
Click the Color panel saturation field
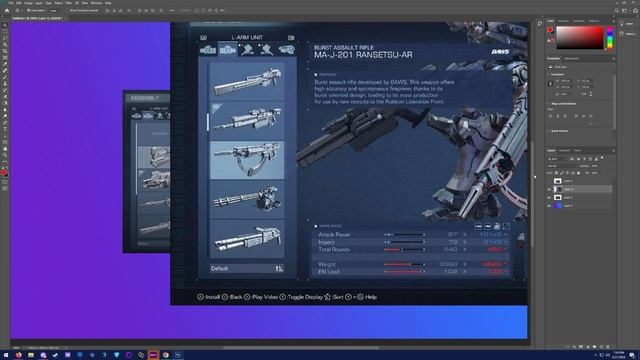click(x=579, y=37)
